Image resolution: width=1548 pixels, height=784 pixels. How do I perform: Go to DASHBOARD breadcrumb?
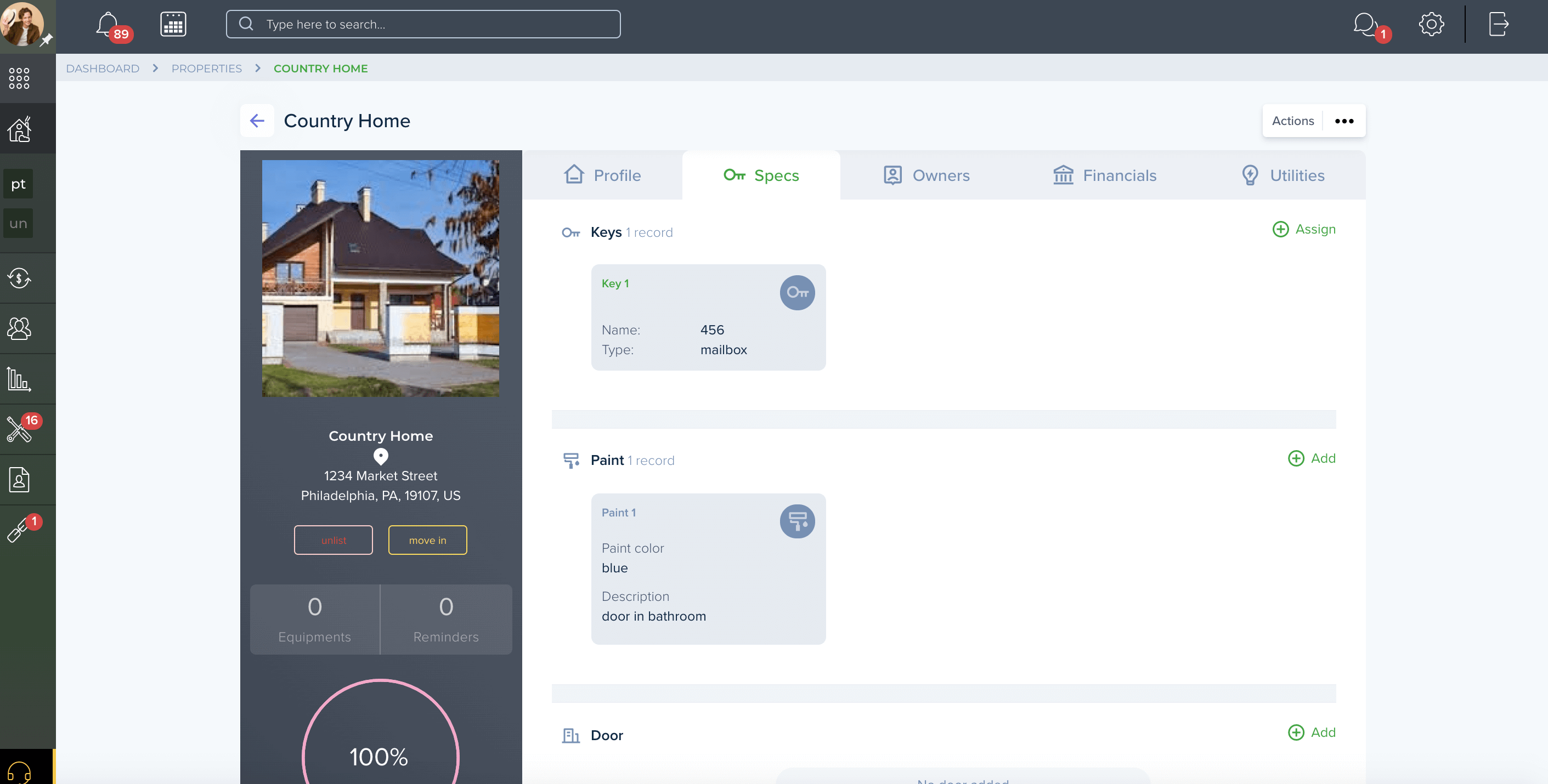coord(103,69)
